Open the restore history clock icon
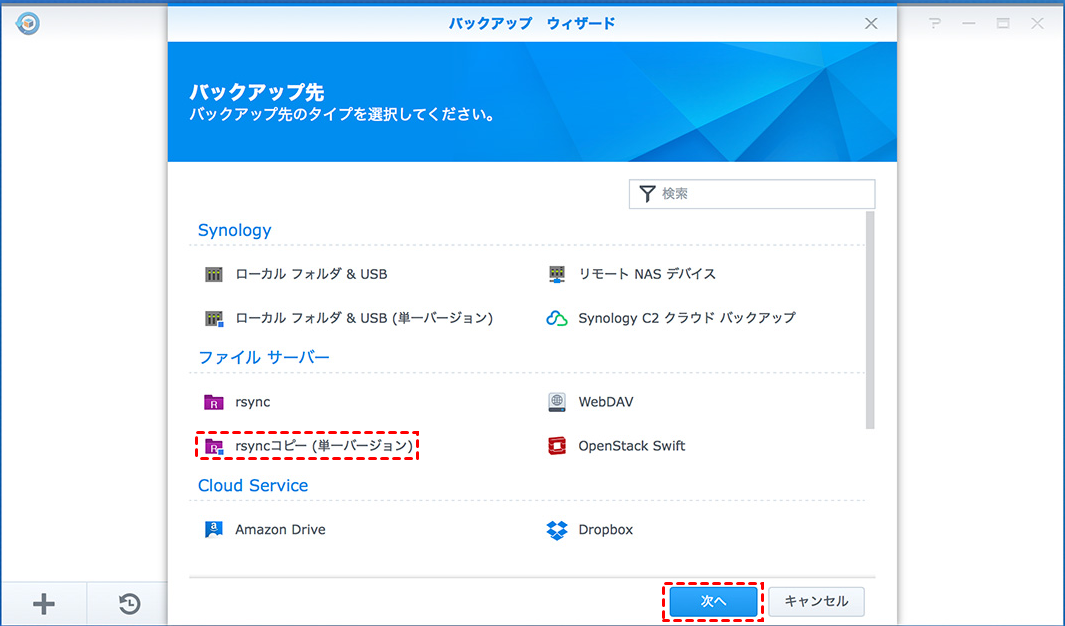The width and height of the screenshot is (1065, 626). pos(129,604)
